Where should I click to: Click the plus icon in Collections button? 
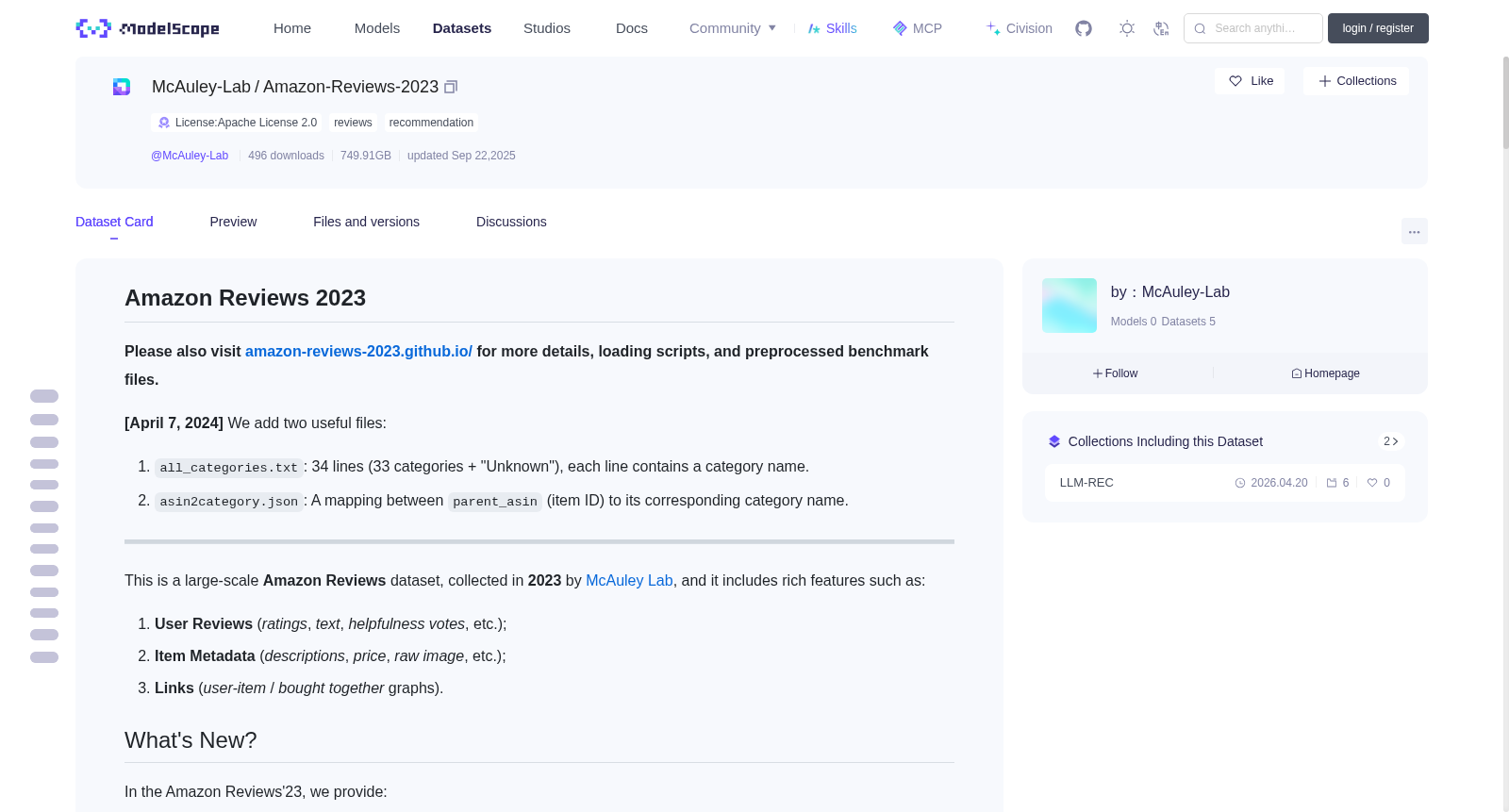point(1325,81)
